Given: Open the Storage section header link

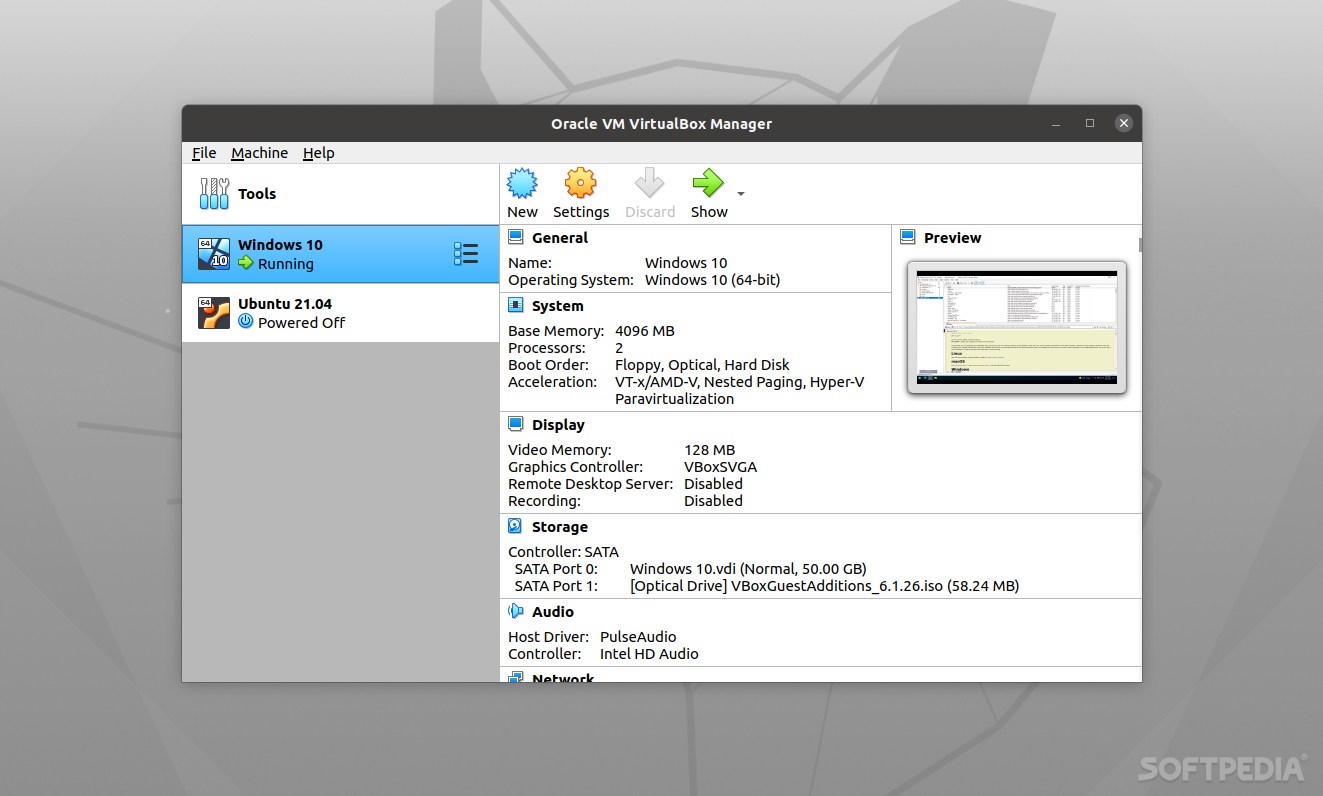Looking at the screenshot, I should (x=560, y=527).
